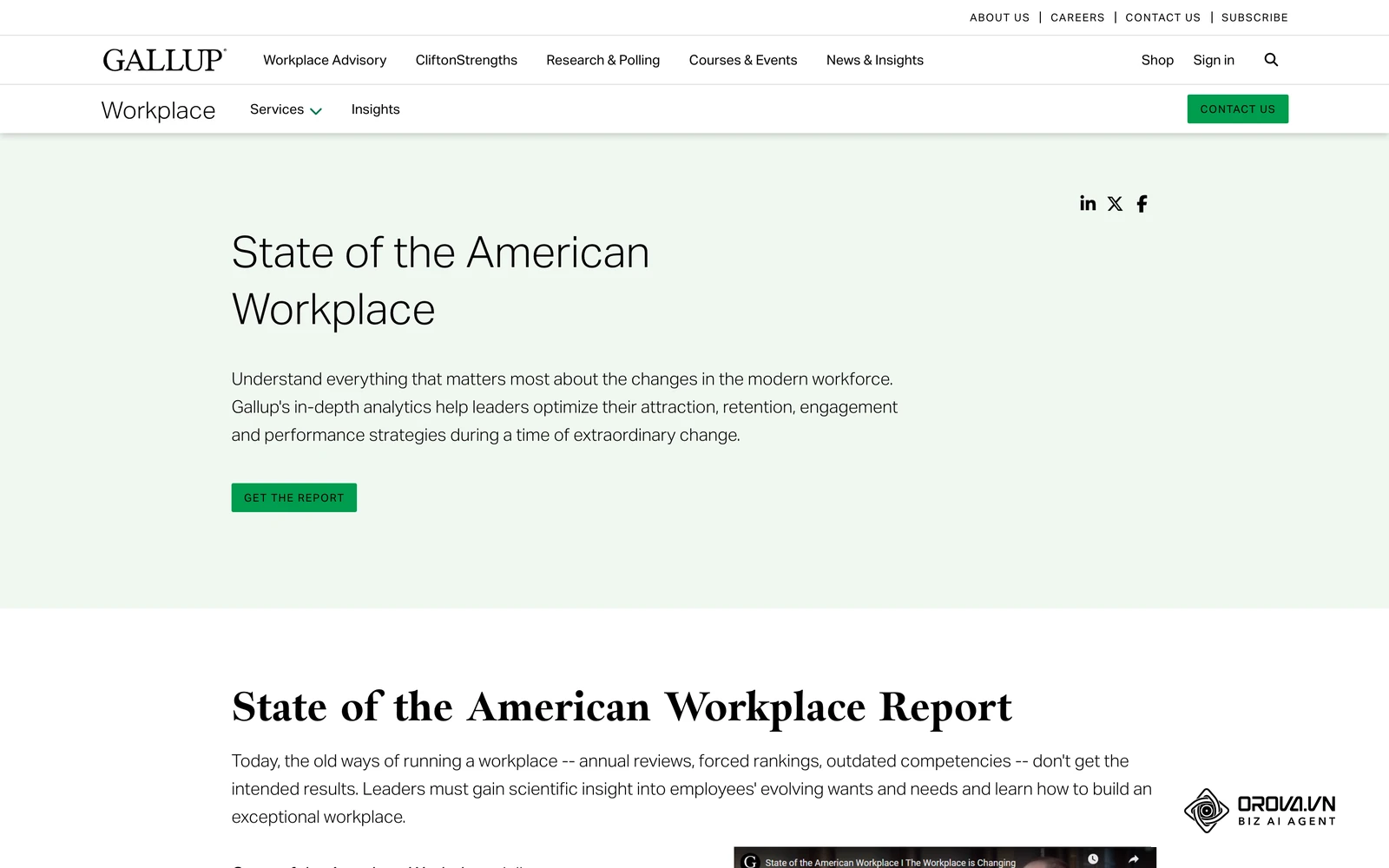The image size is (1389, 868).
Task: Click the green Contact Us button
Action: (1237, 109)
